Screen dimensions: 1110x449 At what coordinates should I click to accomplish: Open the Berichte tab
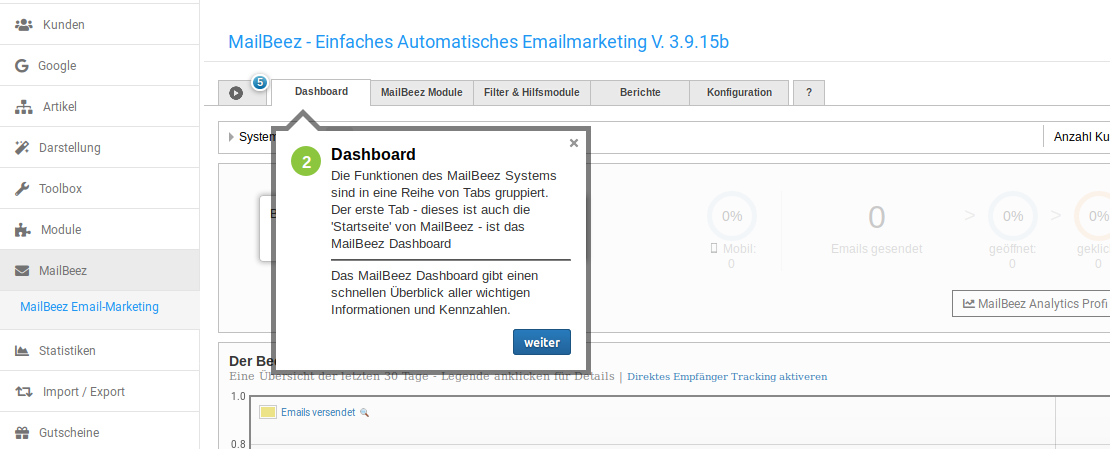pos(640,92)
